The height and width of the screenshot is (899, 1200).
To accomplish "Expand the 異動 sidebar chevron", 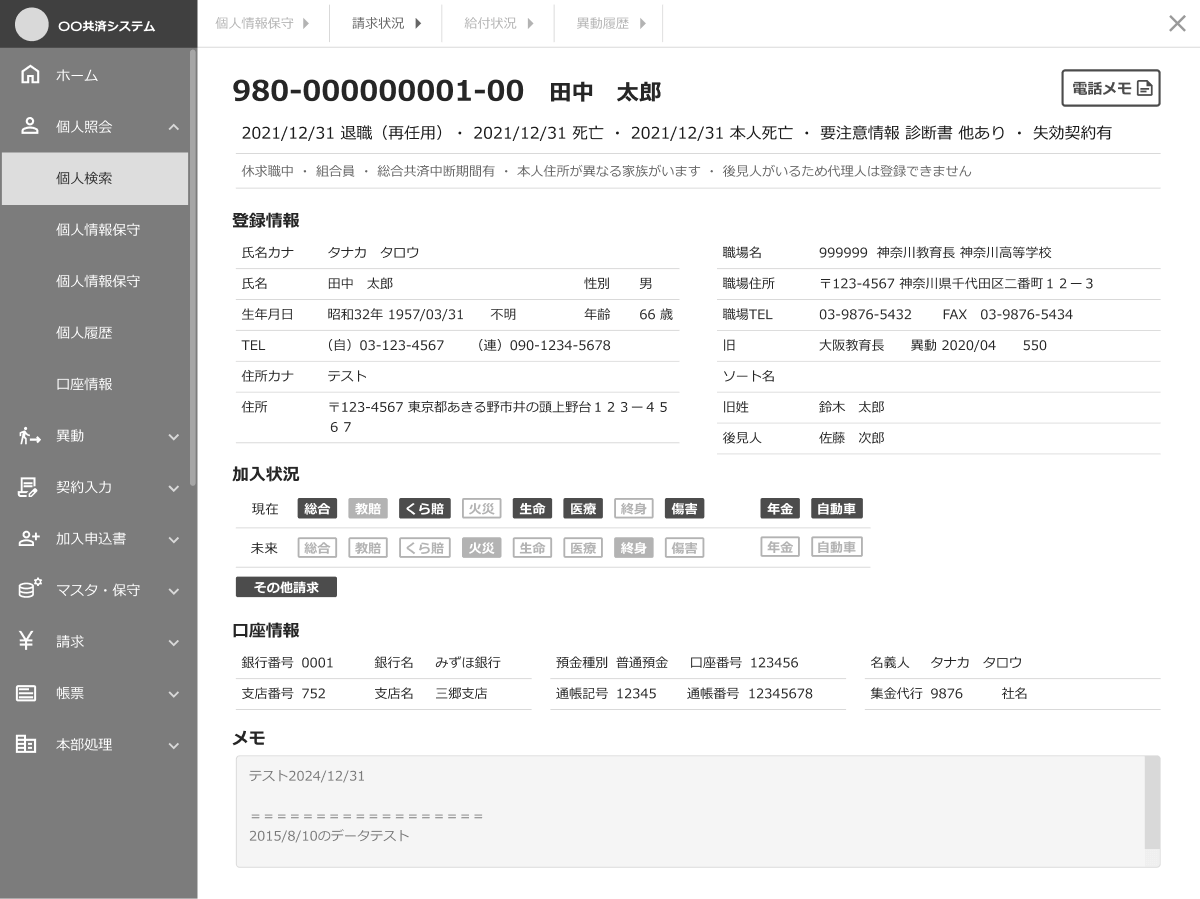I will (x=173, y=436).
